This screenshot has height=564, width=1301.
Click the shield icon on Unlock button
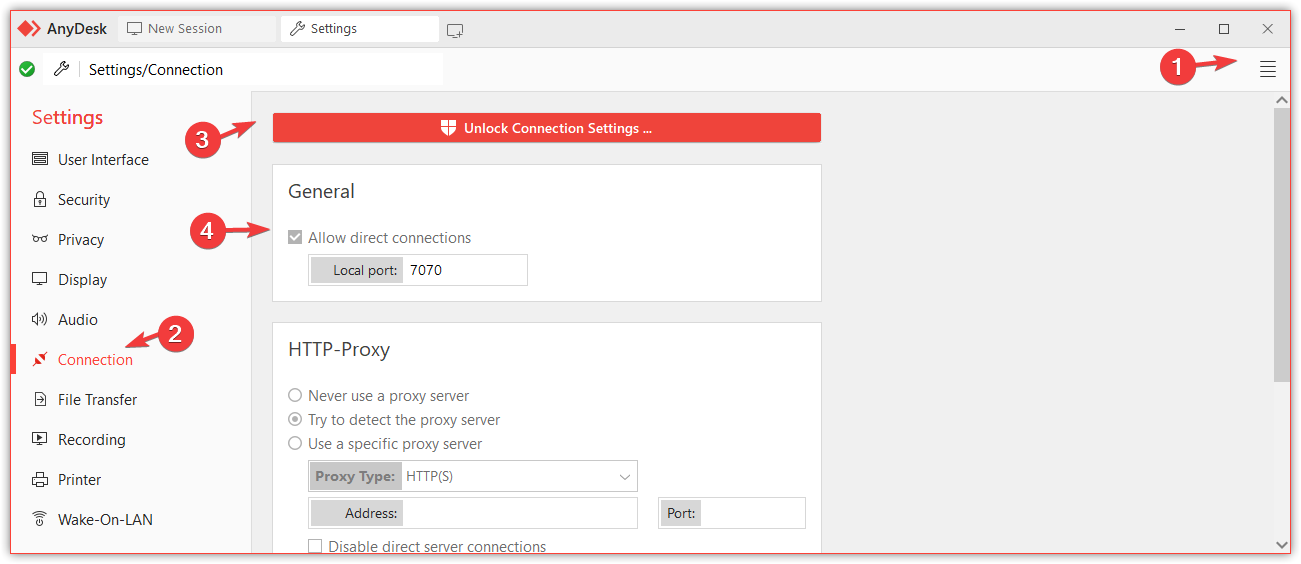[x=449, y=128]
